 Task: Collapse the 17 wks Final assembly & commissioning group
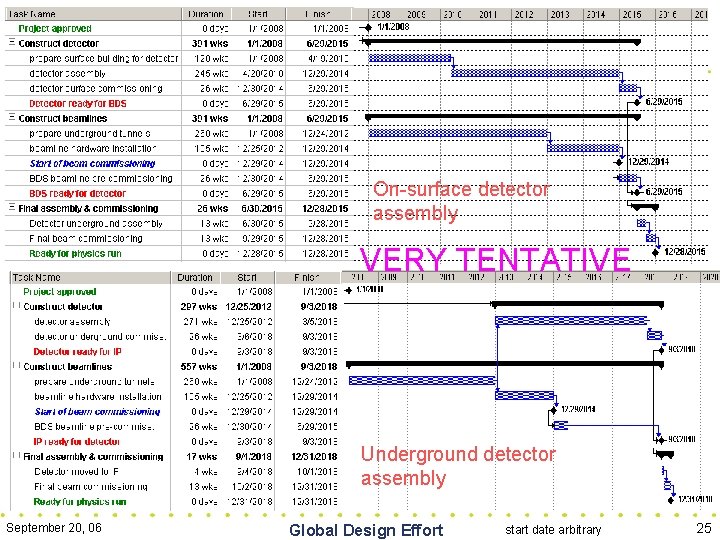click(17, 456)
